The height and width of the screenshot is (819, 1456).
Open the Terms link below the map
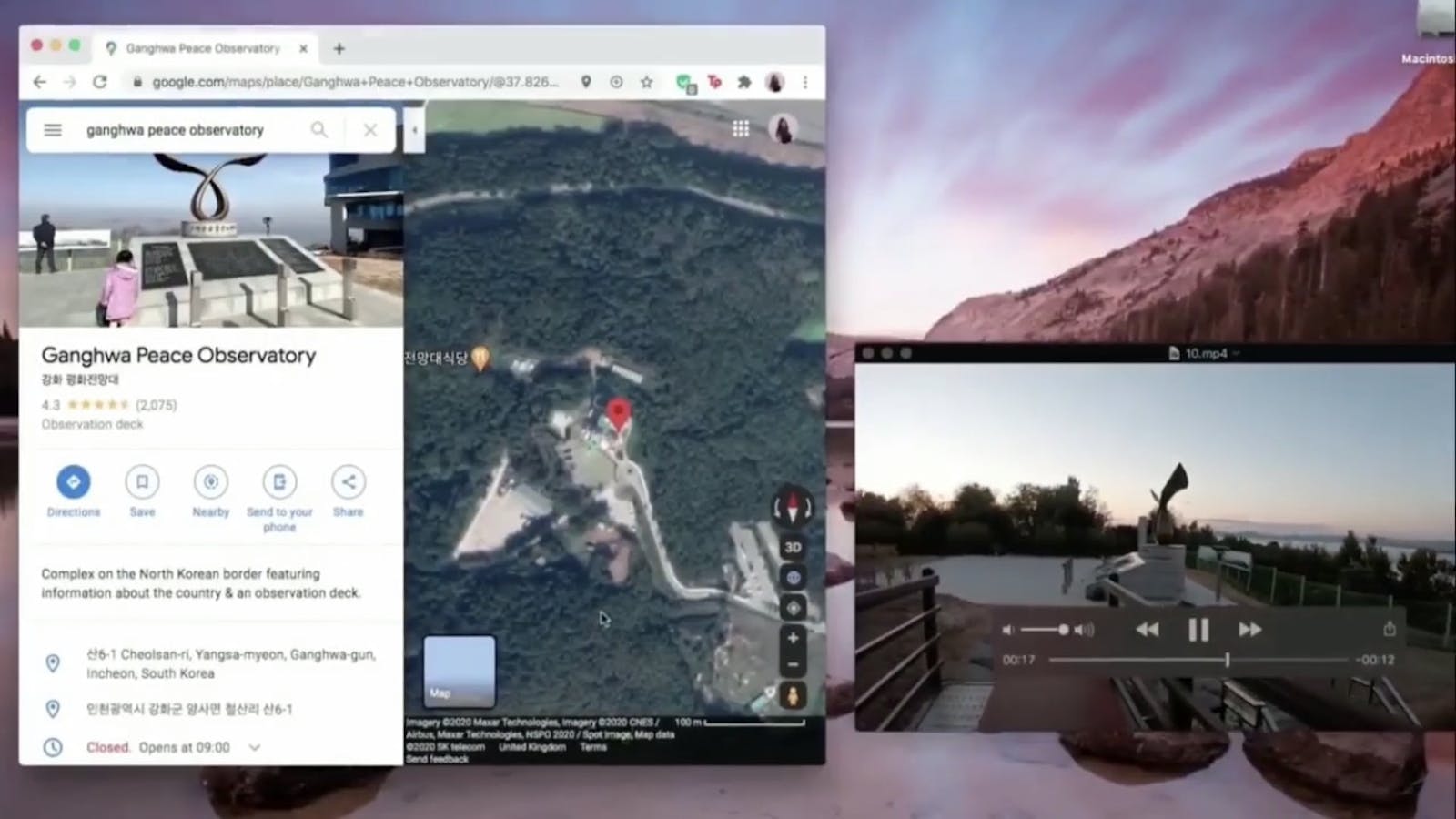tap(593, 747)
